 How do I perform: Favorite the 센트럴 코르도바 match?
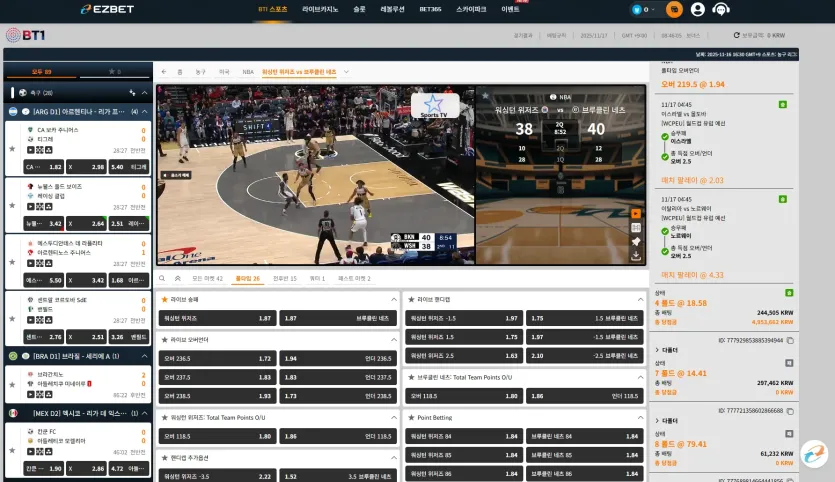[x=12, y=318]
